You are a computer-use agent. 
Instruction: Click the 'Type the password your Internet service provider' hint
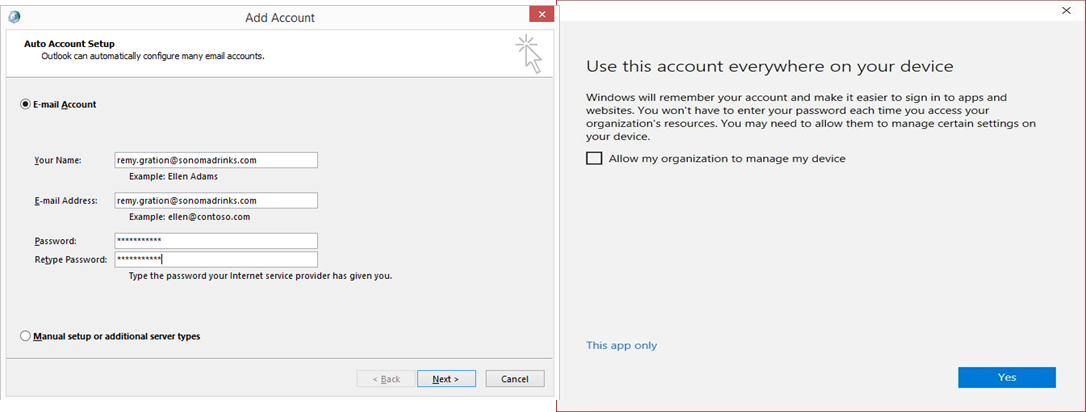pos(261,276)
